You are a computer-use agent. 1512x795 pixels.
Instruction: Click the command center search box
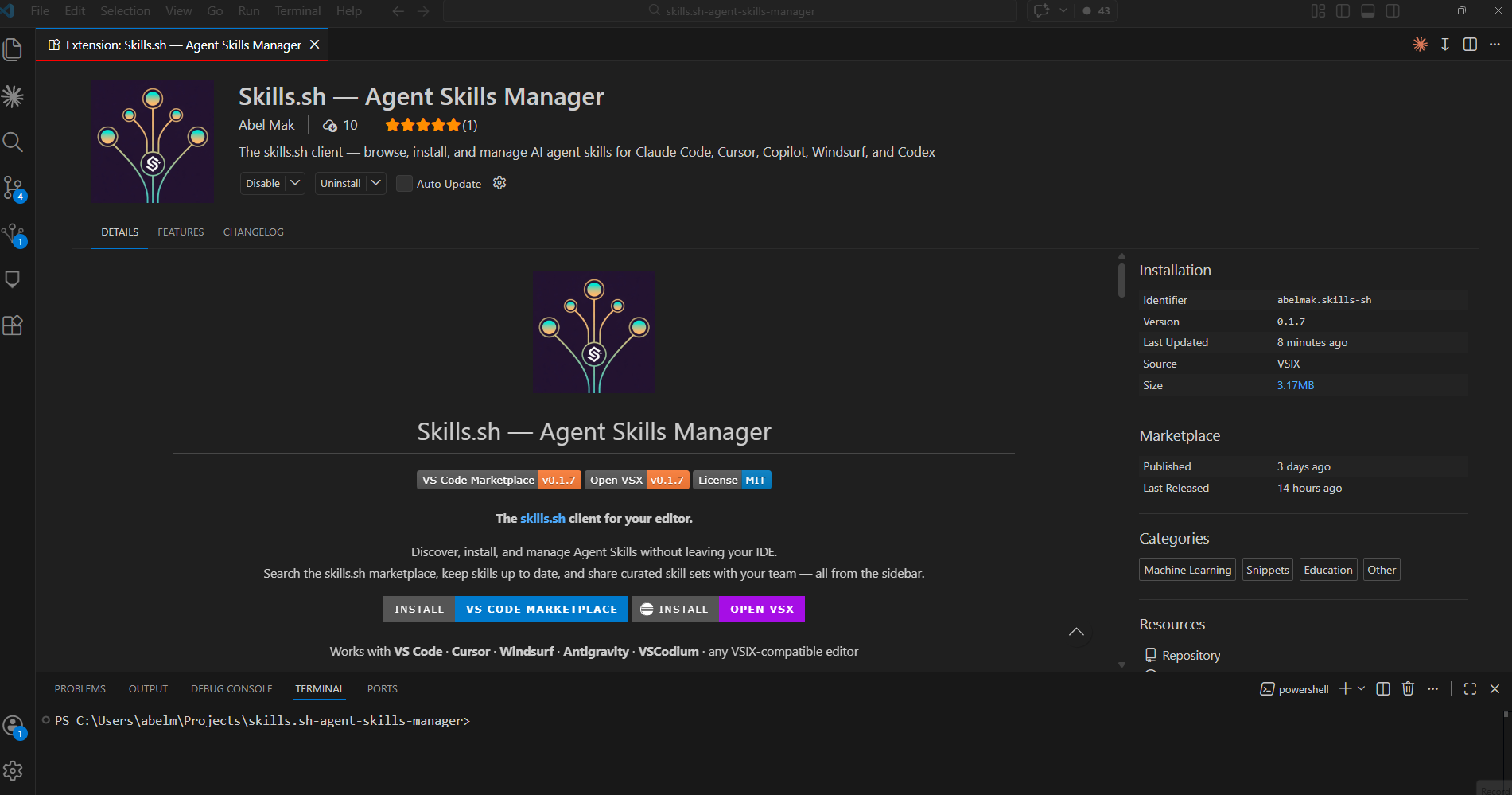(x=730, y=11)
